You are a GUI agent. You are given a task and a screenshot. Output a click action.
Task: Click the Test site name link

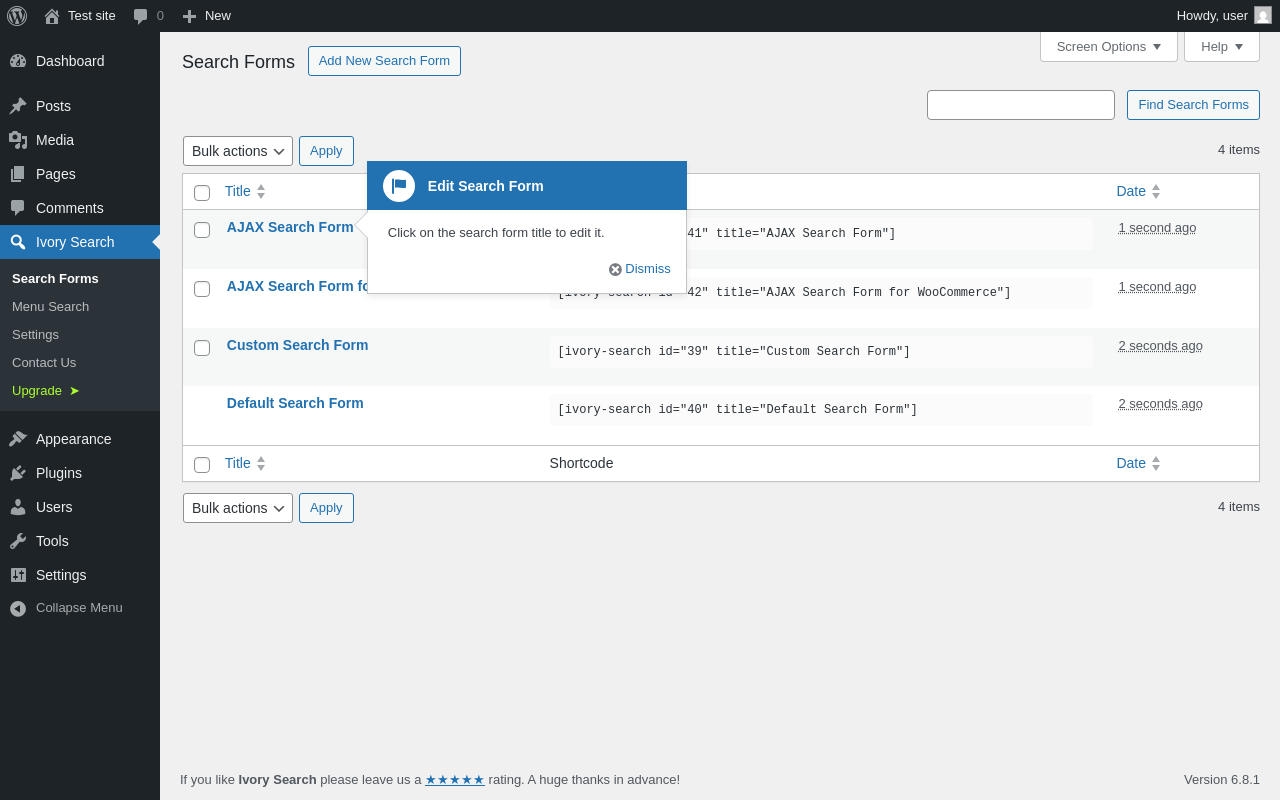tap(92, 16)
